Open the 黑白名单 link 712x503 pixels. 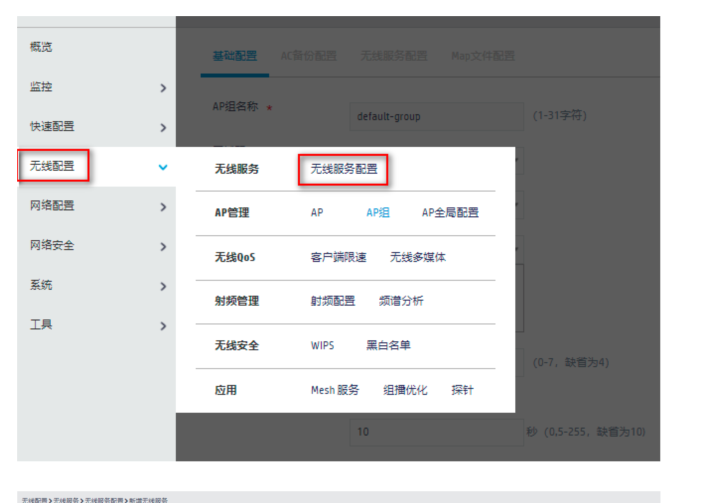[388, 345]
